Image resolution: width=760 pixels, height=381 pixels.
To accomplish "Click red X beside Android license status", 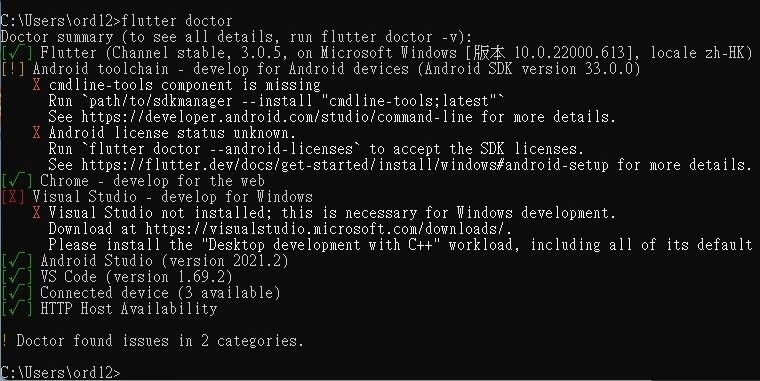I will tap(36, 132).
